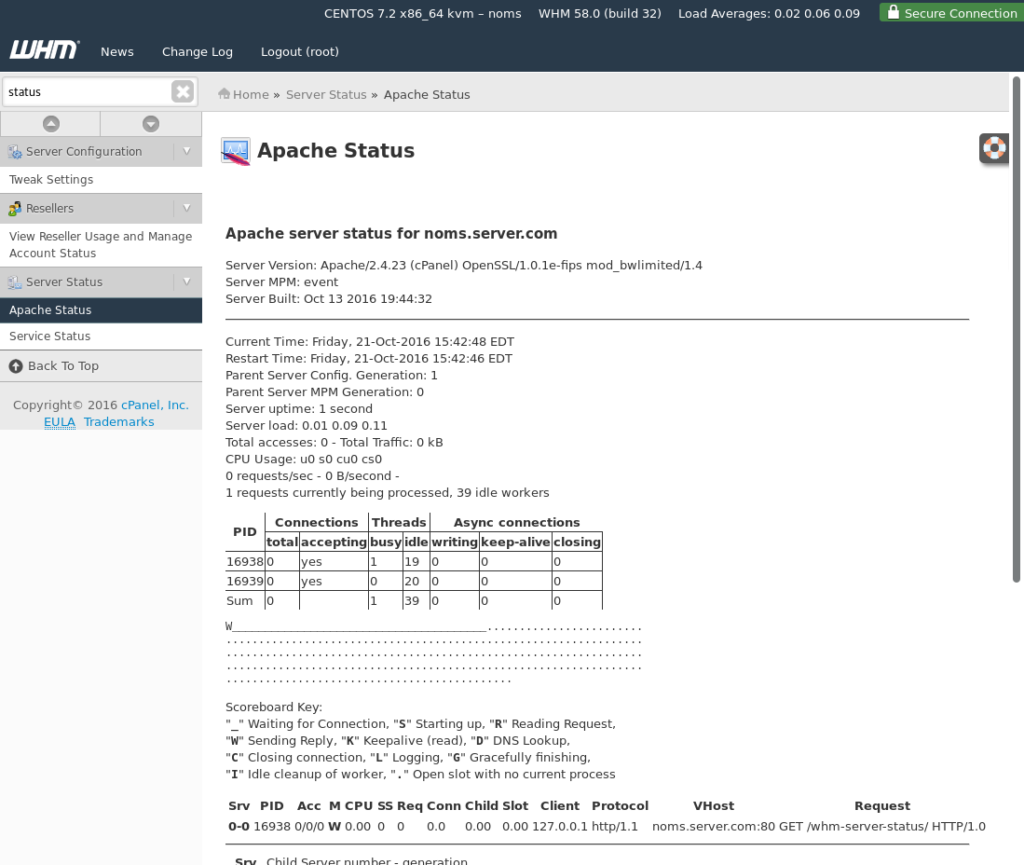The image size is (1024, 865).
Task: Select the Server Configuration category icon
Action: pos(14,151)
